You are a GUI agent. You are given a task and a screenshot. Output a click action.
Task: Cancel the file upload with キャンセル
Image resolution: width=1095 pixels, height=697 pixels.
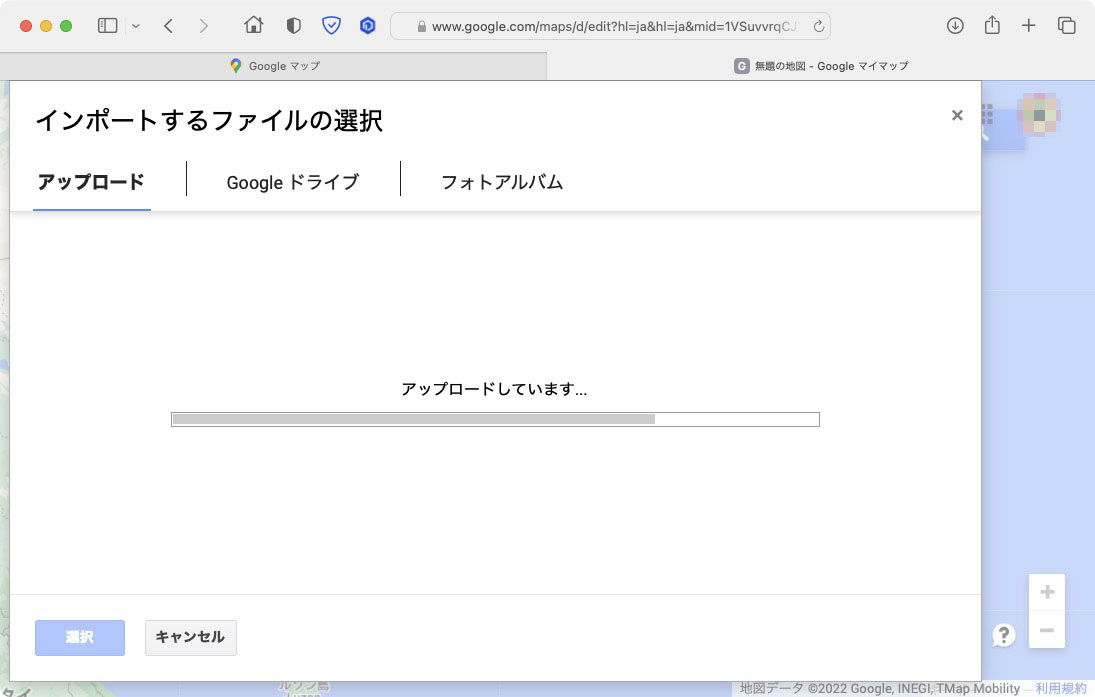(x=190, y=637)
